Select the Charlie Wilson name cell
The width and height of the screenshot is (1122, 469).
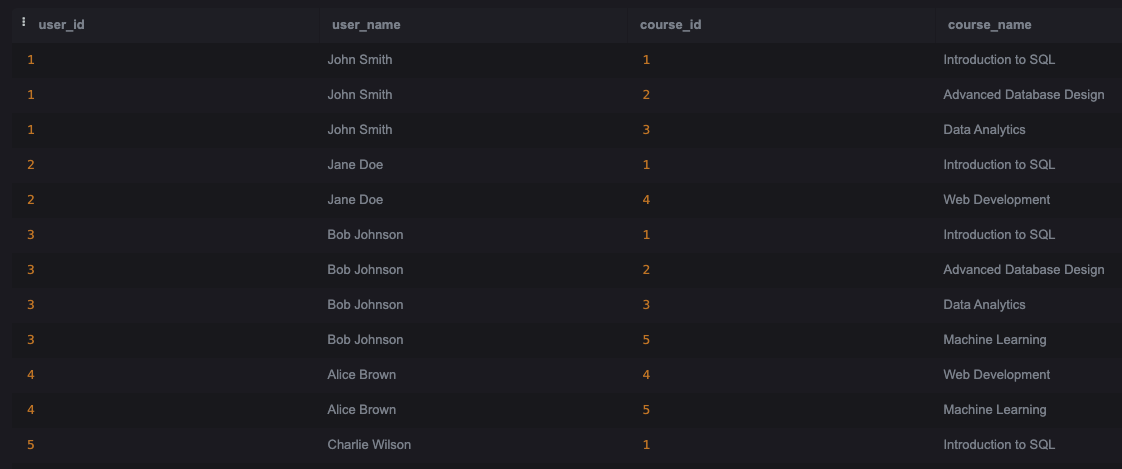pos(369,444)
